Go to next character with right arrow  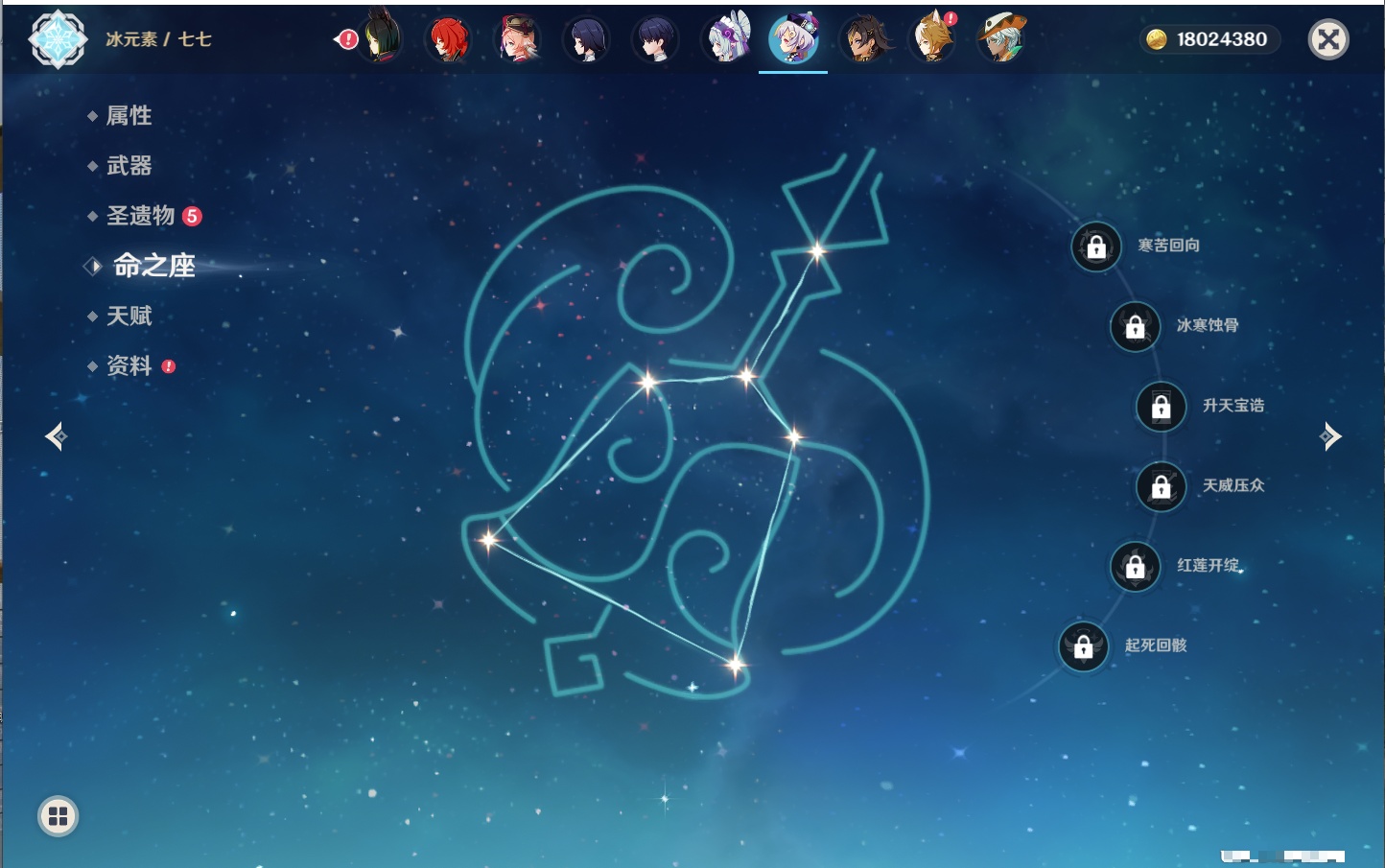click(x=1330, y=436)
